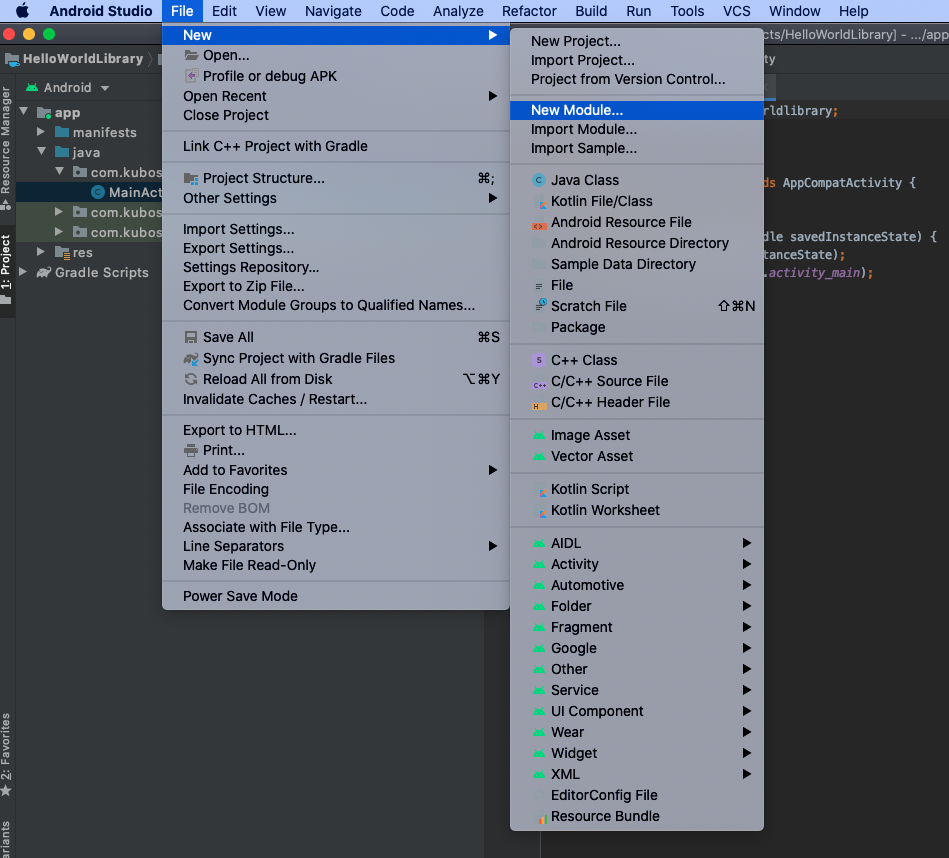This screenshot has height=858, width=949.
Task: Select Link C++ Project with Gradle
Action: point(336,146)
